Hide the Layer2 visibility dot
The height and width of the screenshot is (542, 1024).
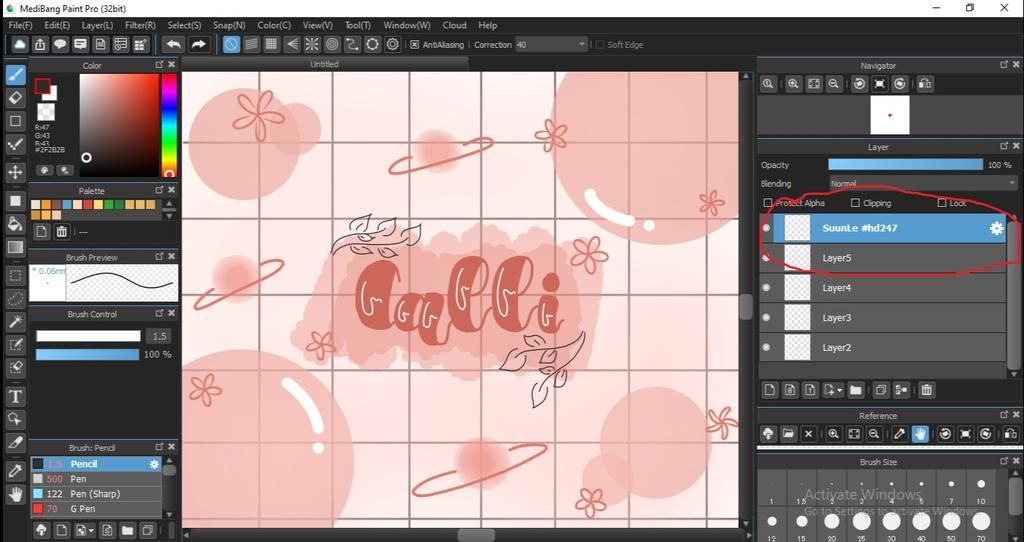click(767, 347)
